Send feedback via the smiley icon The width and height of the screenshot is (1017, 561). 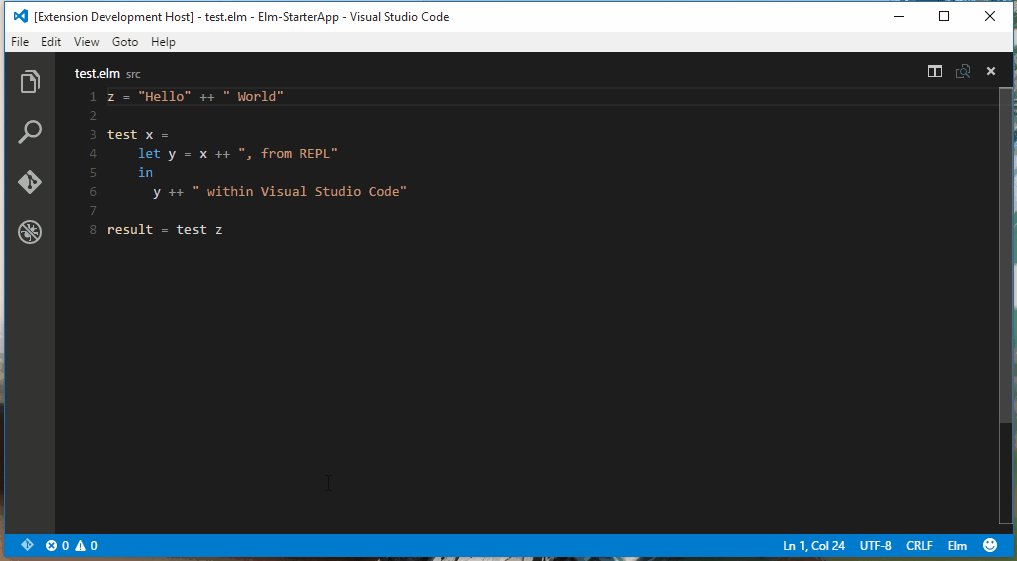(x=990, y=545)
